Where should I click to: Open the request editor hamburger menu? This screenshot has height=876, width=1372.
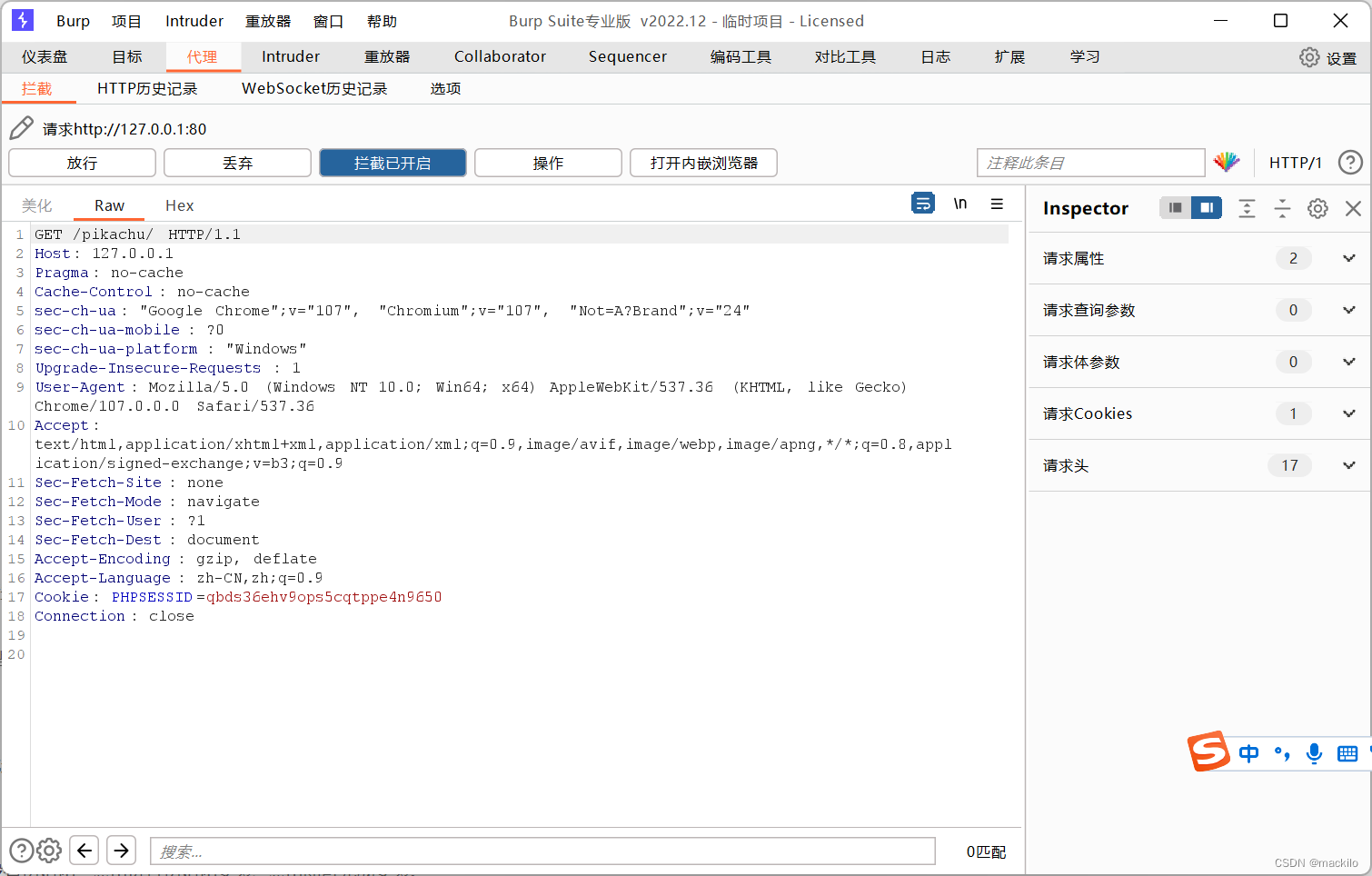point(997,204)
